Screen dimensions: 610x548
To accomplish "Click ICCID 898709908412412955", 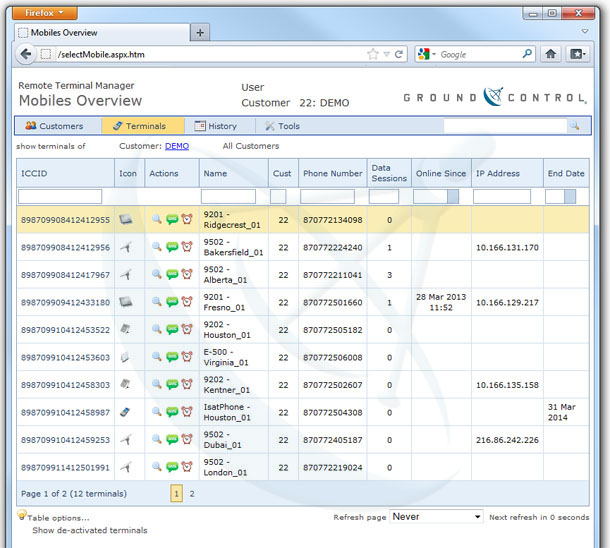I will tap(65, 220).
